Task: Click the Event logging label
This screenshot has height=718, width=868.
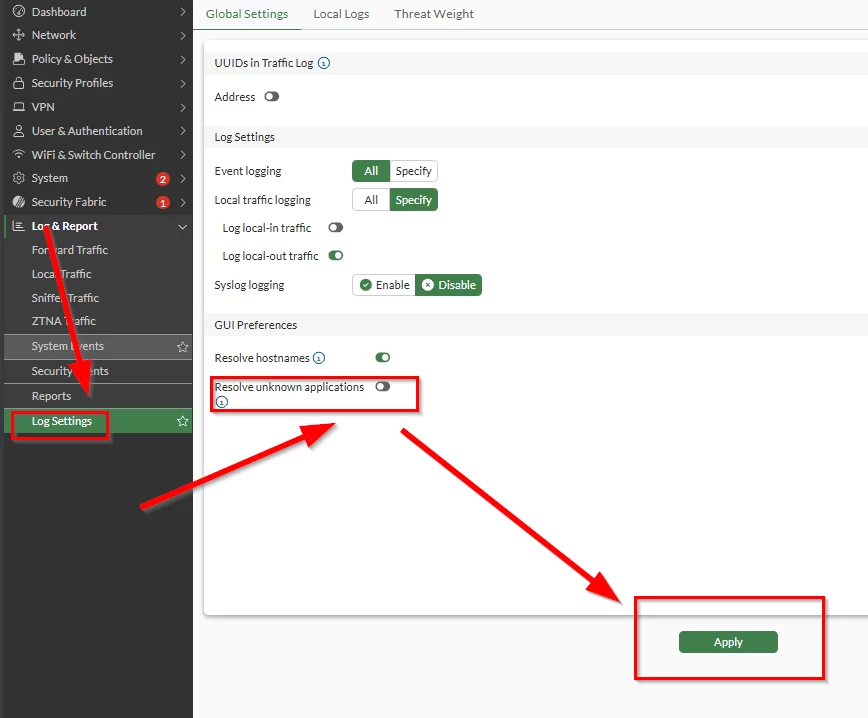Action: tap(247, 171)
